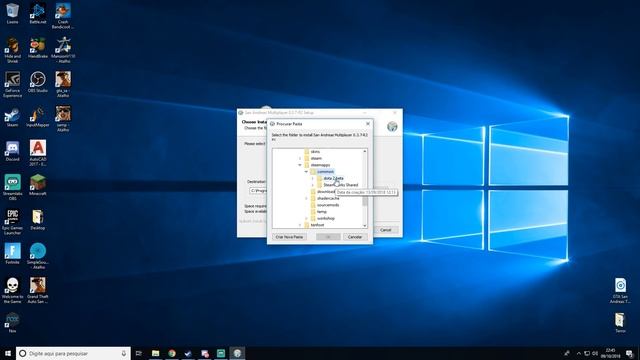Open the Windows Start menu

pyautogui.click(x=7, y=353)
